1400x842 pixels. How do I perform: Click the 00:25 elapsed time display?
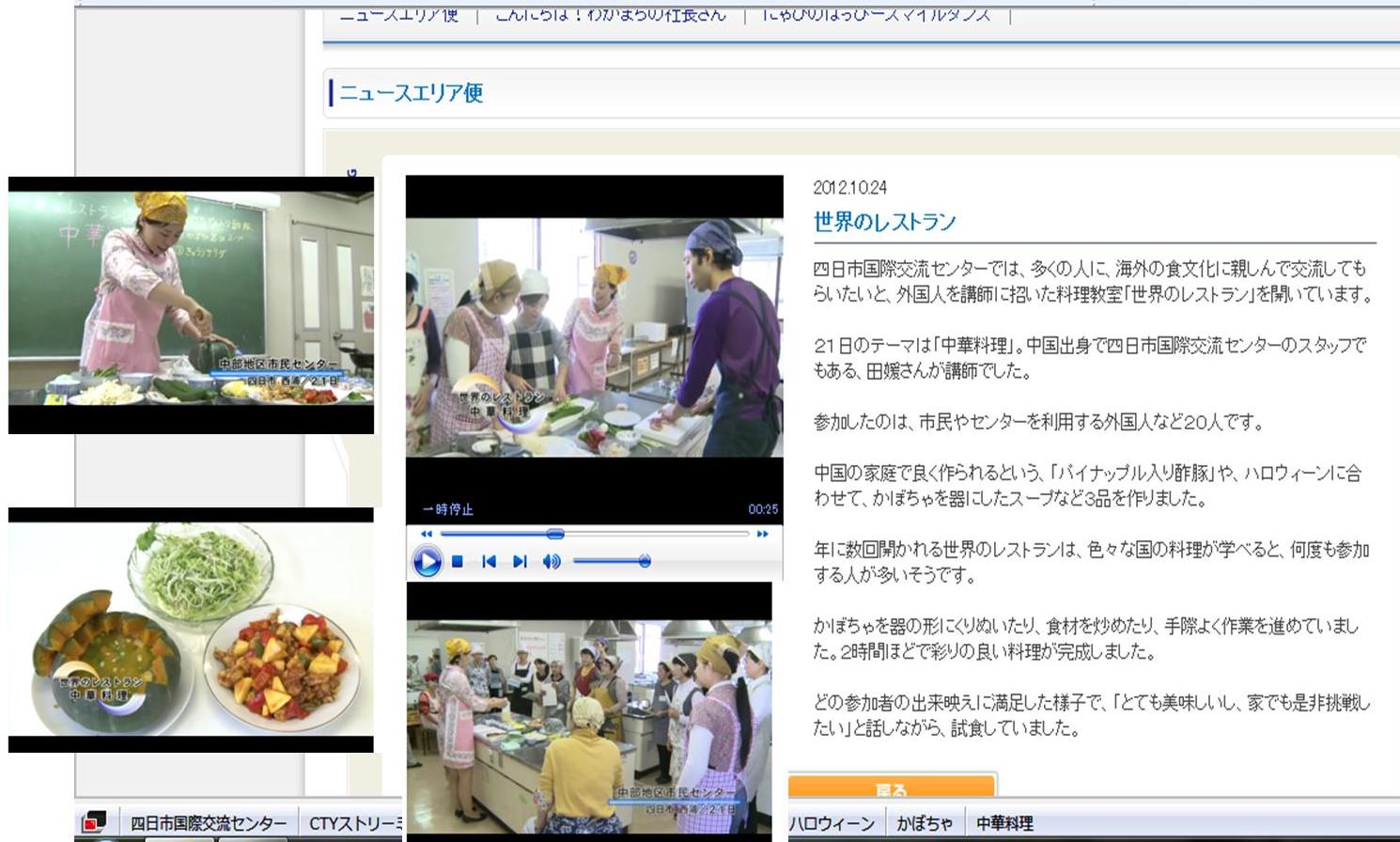tap(763, 509)
